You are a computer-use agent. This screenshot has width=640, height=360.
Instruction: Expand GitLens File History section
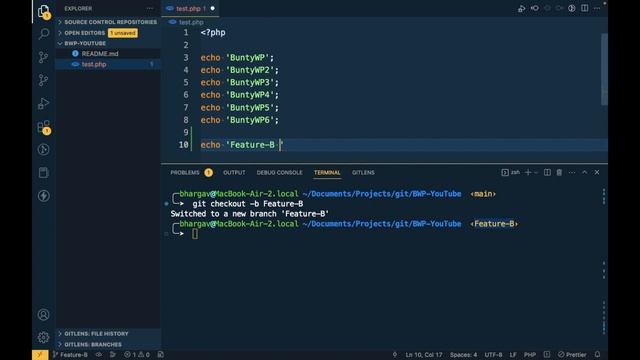click(x=108, y=334)
